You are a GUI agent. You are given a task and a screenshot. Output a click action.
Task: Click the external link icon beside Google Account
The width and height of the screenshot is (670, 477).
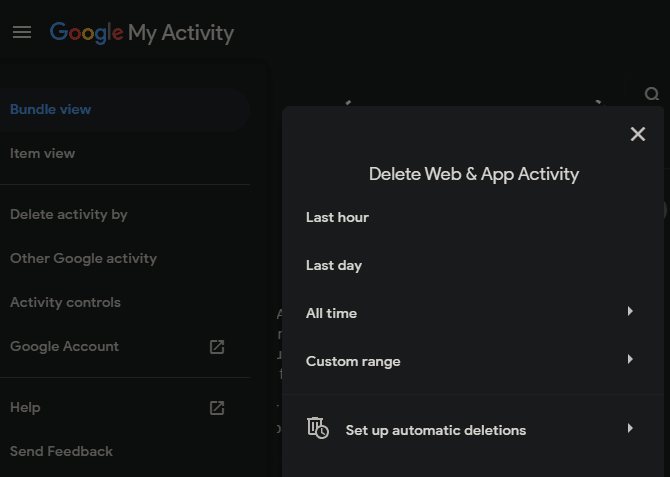(217, 347)
